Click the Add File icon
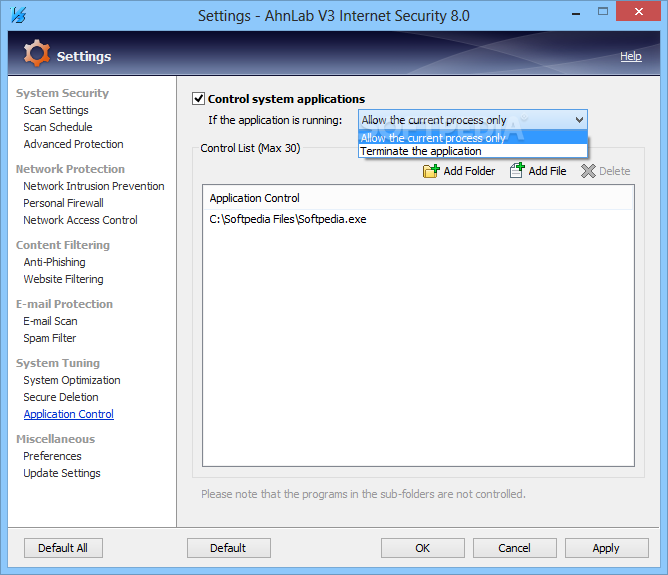 (x=517, y=170)
